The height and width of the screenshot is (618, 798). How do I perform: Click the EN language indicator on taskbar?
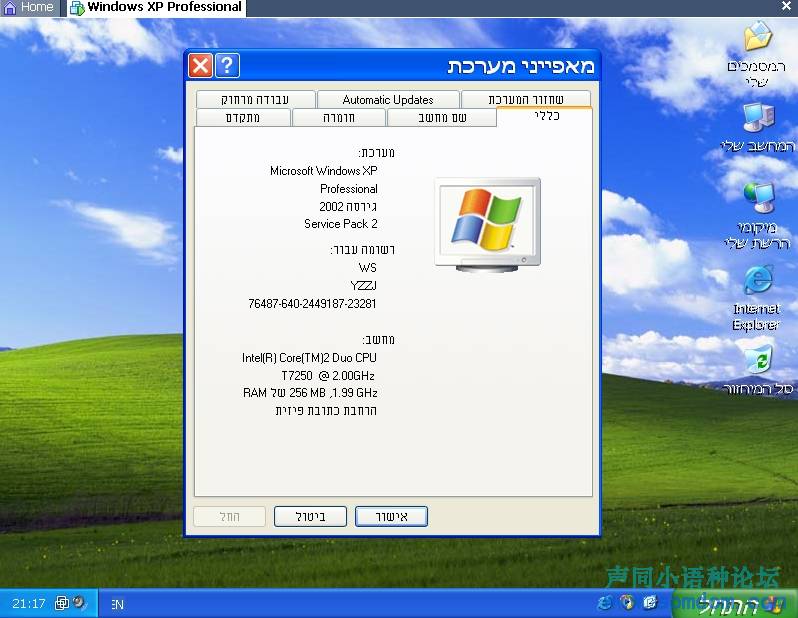(x=117, y=604)
